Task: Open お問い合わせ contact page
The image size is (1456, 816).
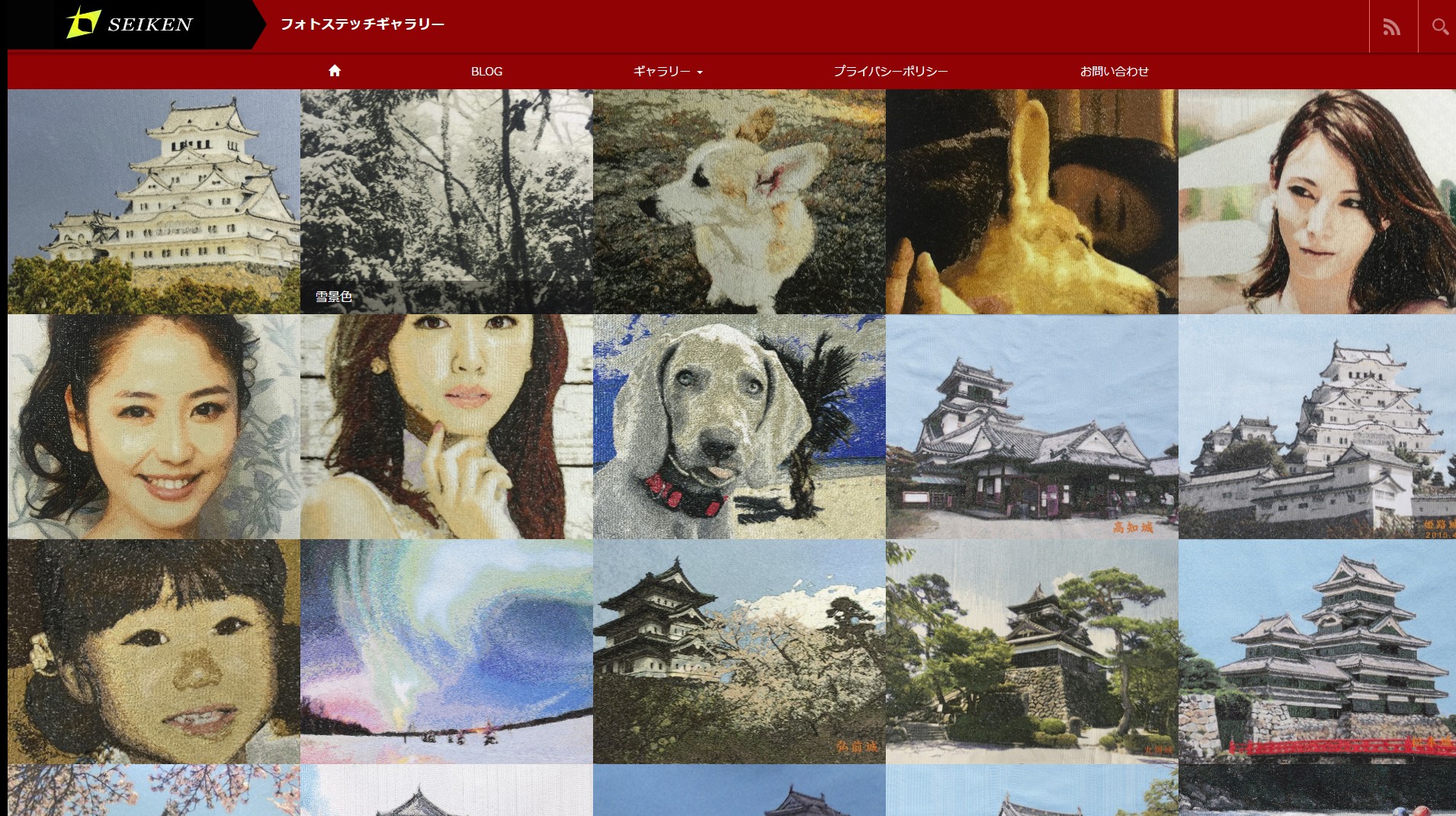Action: click(x=1114, y=71)
